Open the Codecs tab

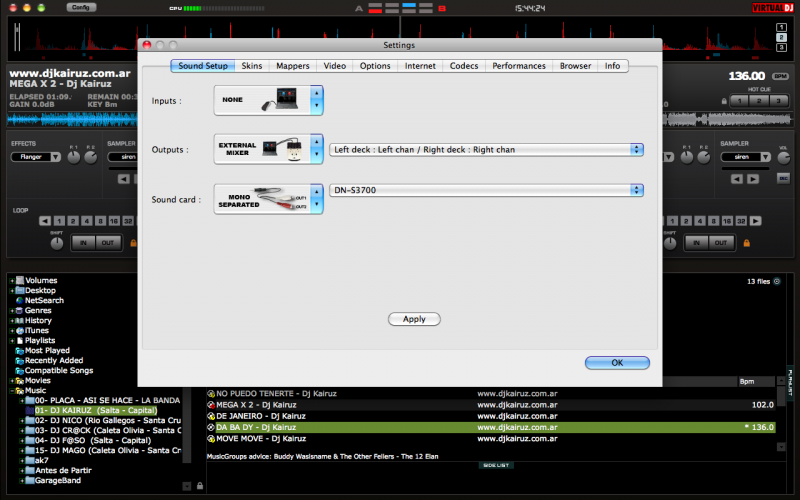tap(464, 66)
